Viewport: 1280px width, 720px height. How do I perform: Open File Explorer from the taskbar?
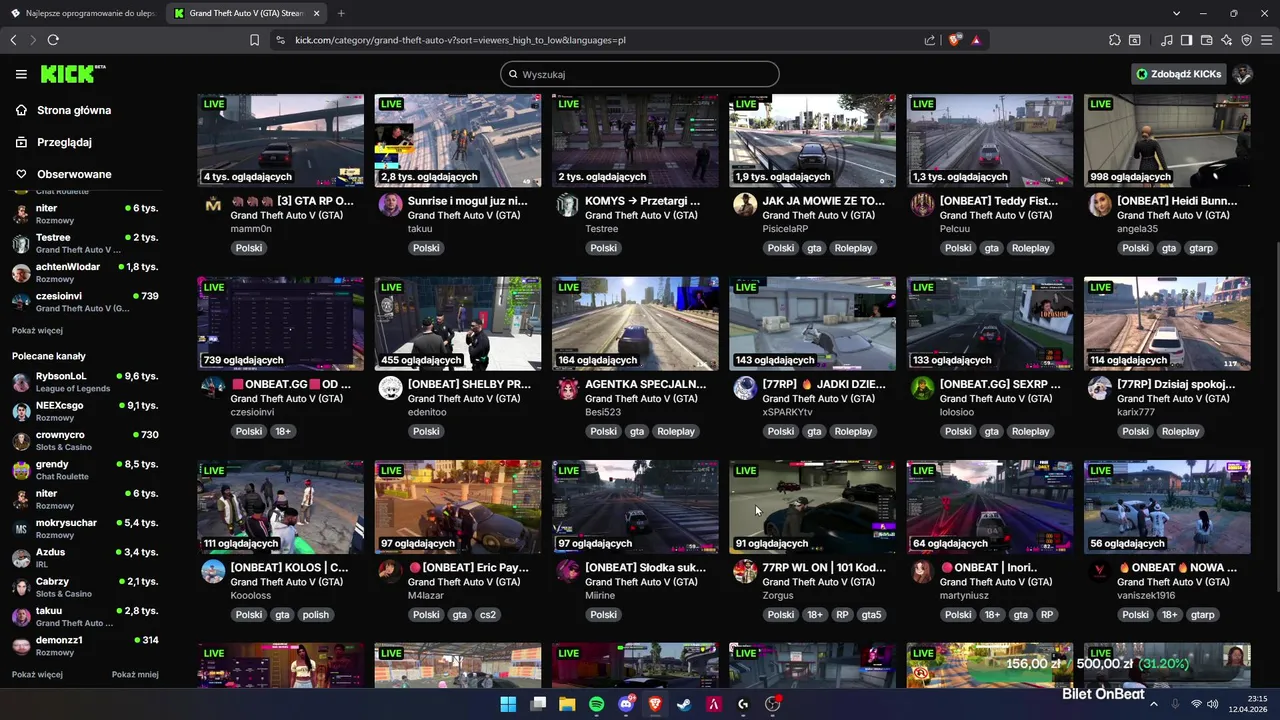[x=567, y=704]
